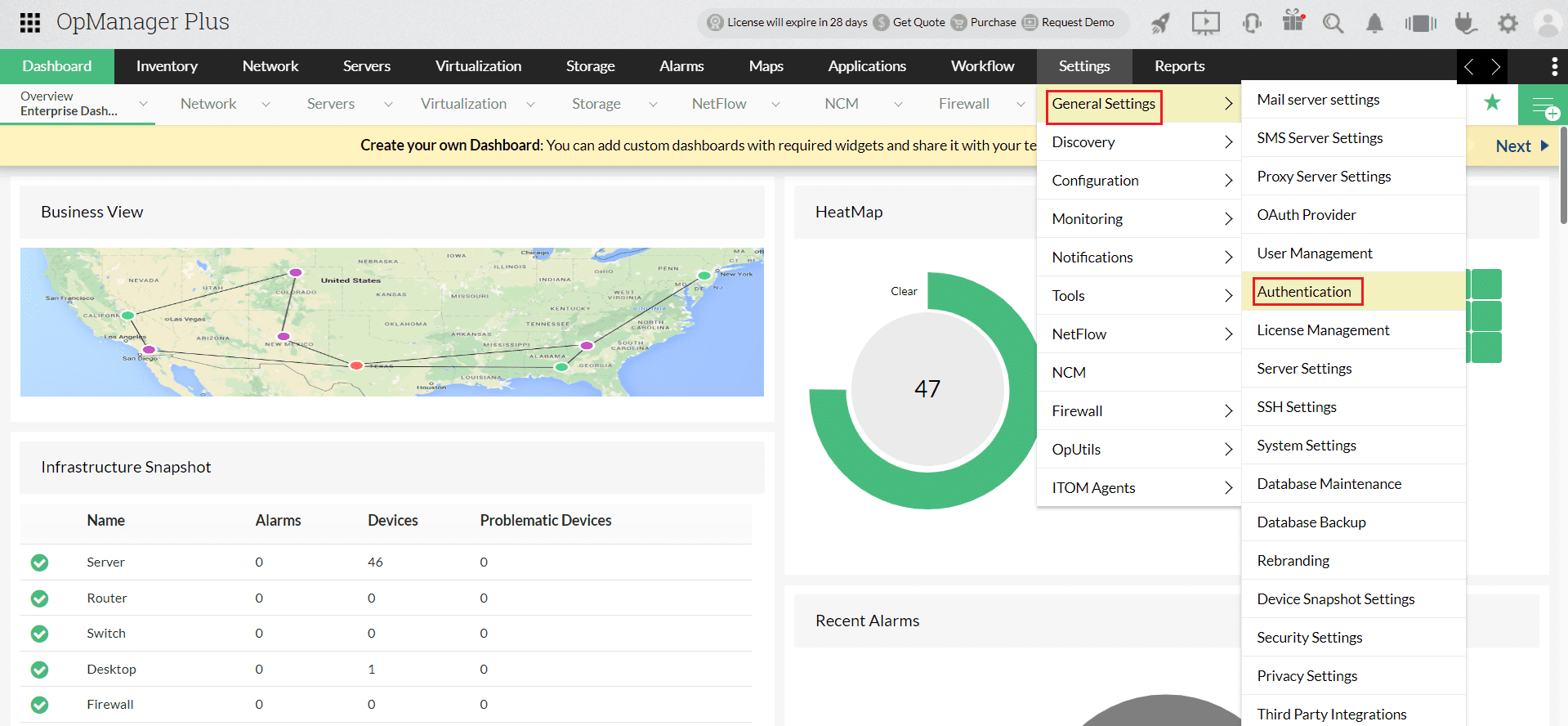Click the rocket quick start icon
The image size is (1568, 726).
point(1160,23)
